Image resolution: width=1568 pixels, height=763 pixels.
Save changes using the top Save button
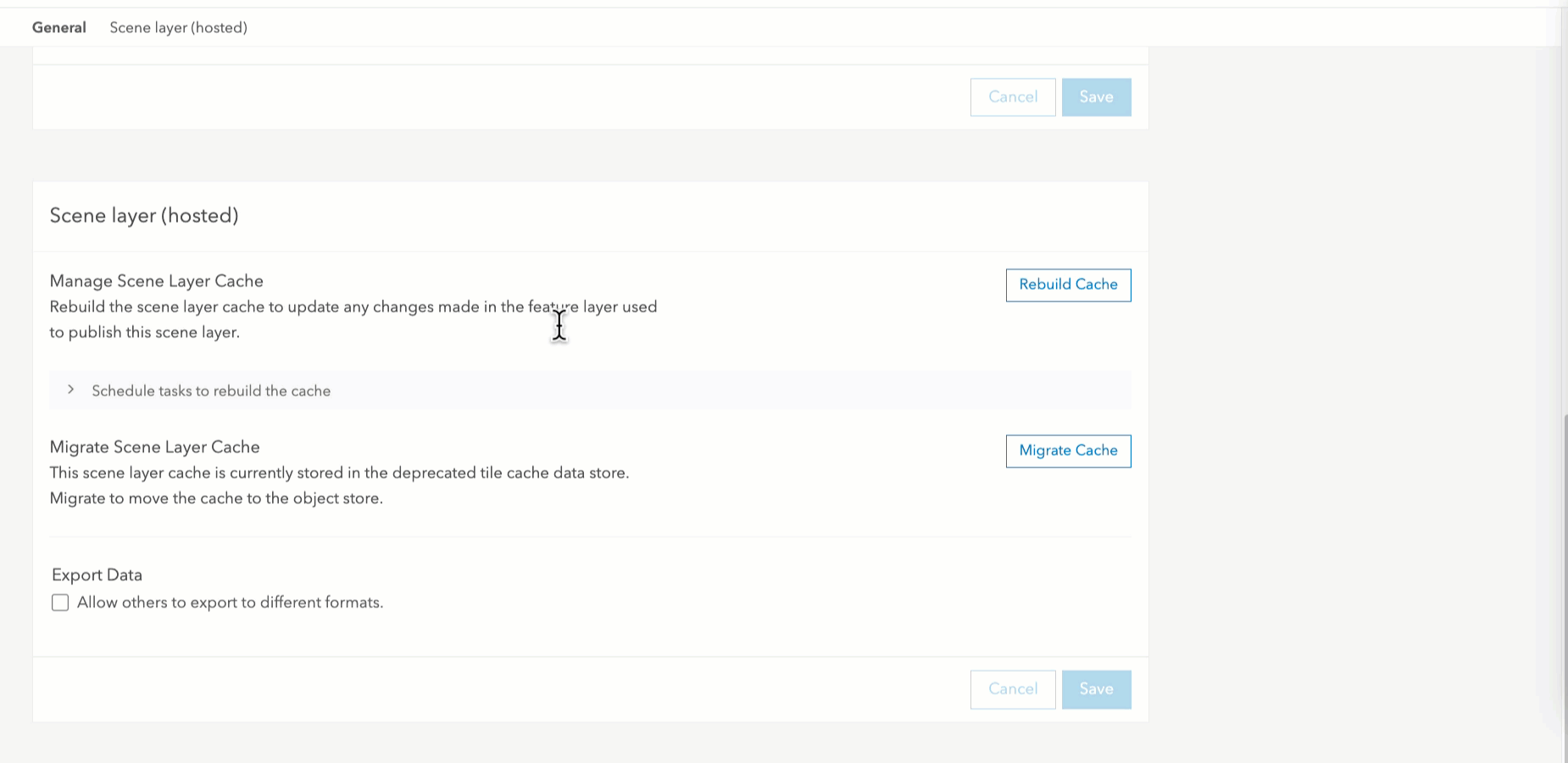click(x=1096, y=97)
